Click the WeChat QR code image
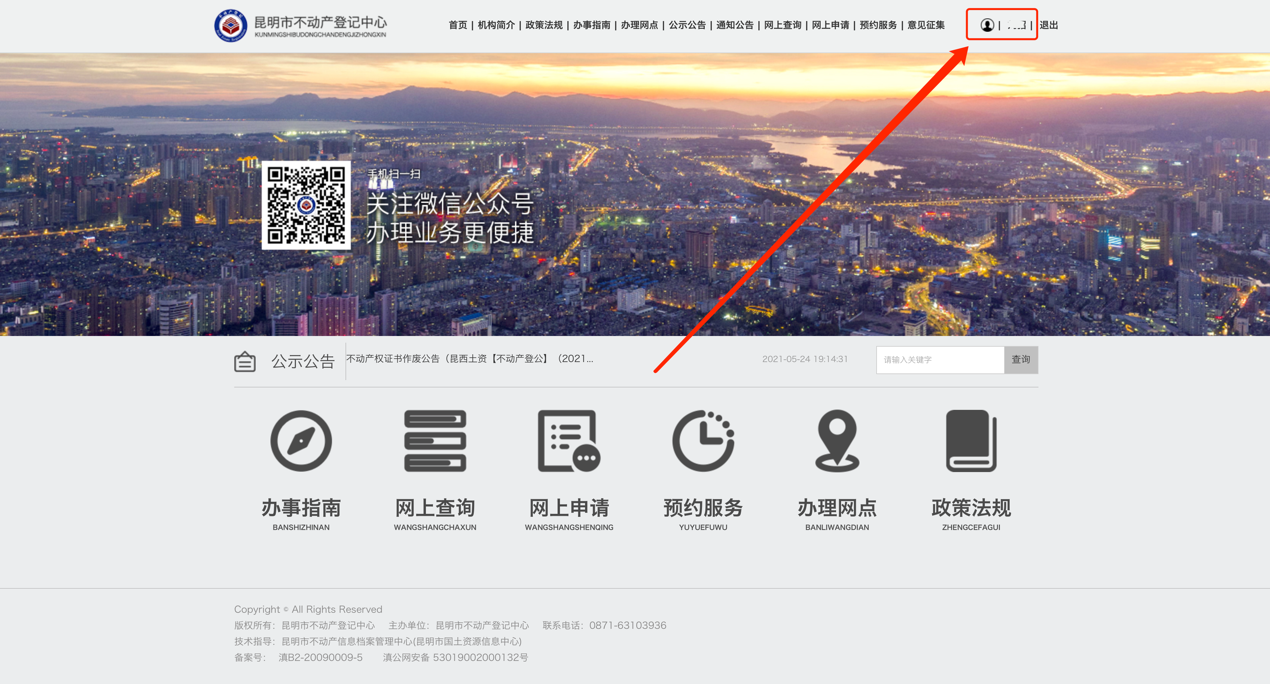1270x684 pixels. (x=306, y=205)
